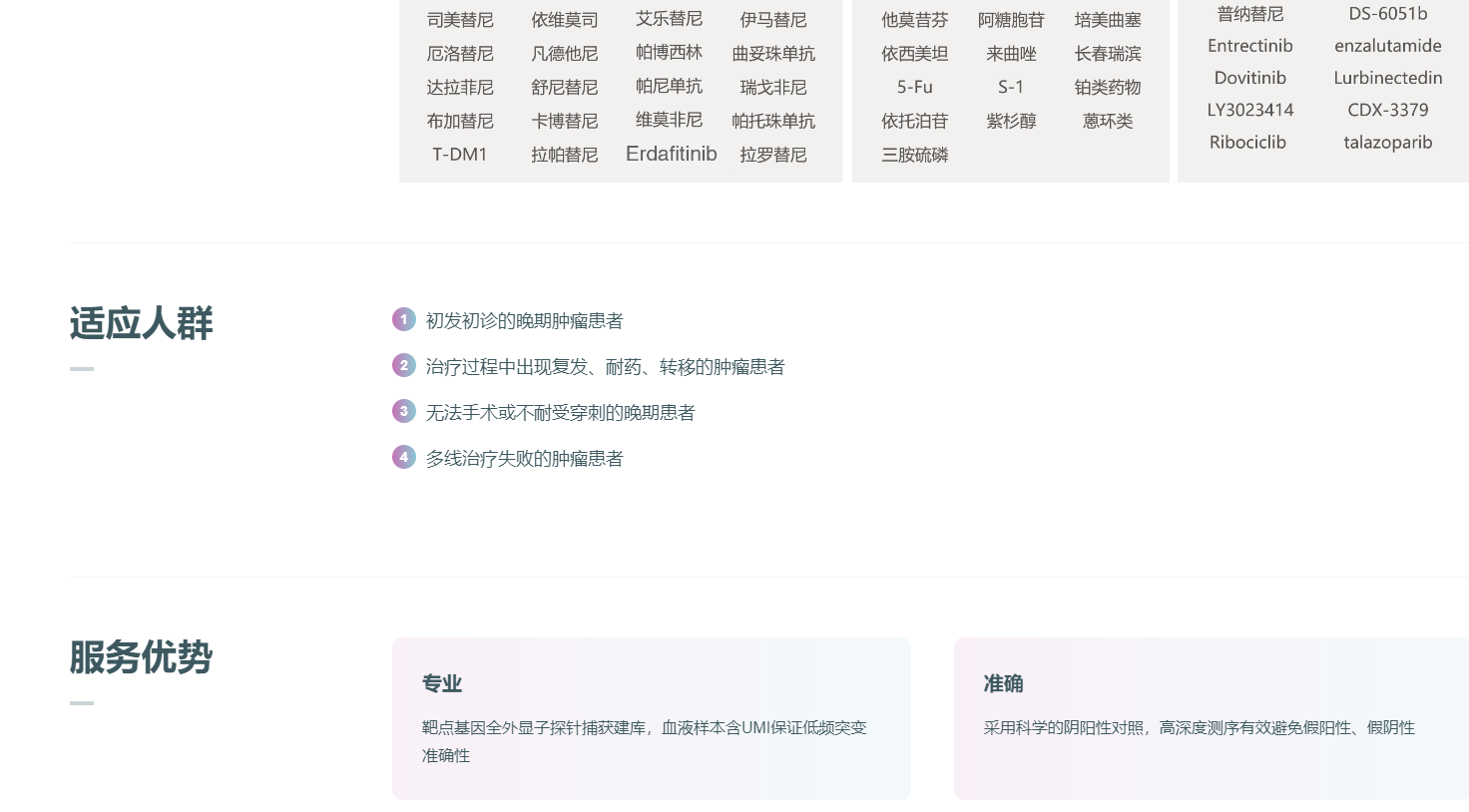
Task: Click the 准确 advantage card
Action: (1211, 718)
